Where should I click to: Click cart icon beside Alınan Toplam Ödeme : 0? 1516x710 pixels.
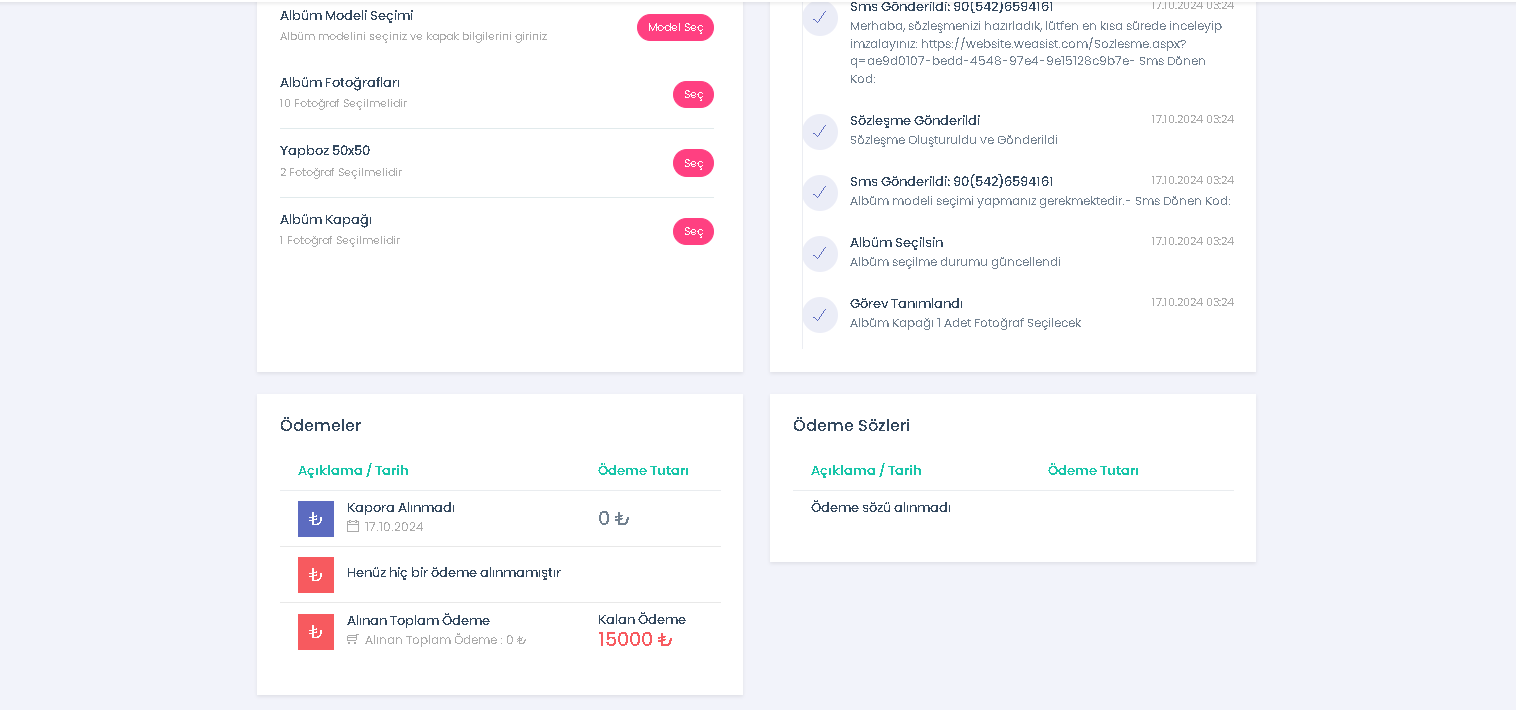[353, 639]
